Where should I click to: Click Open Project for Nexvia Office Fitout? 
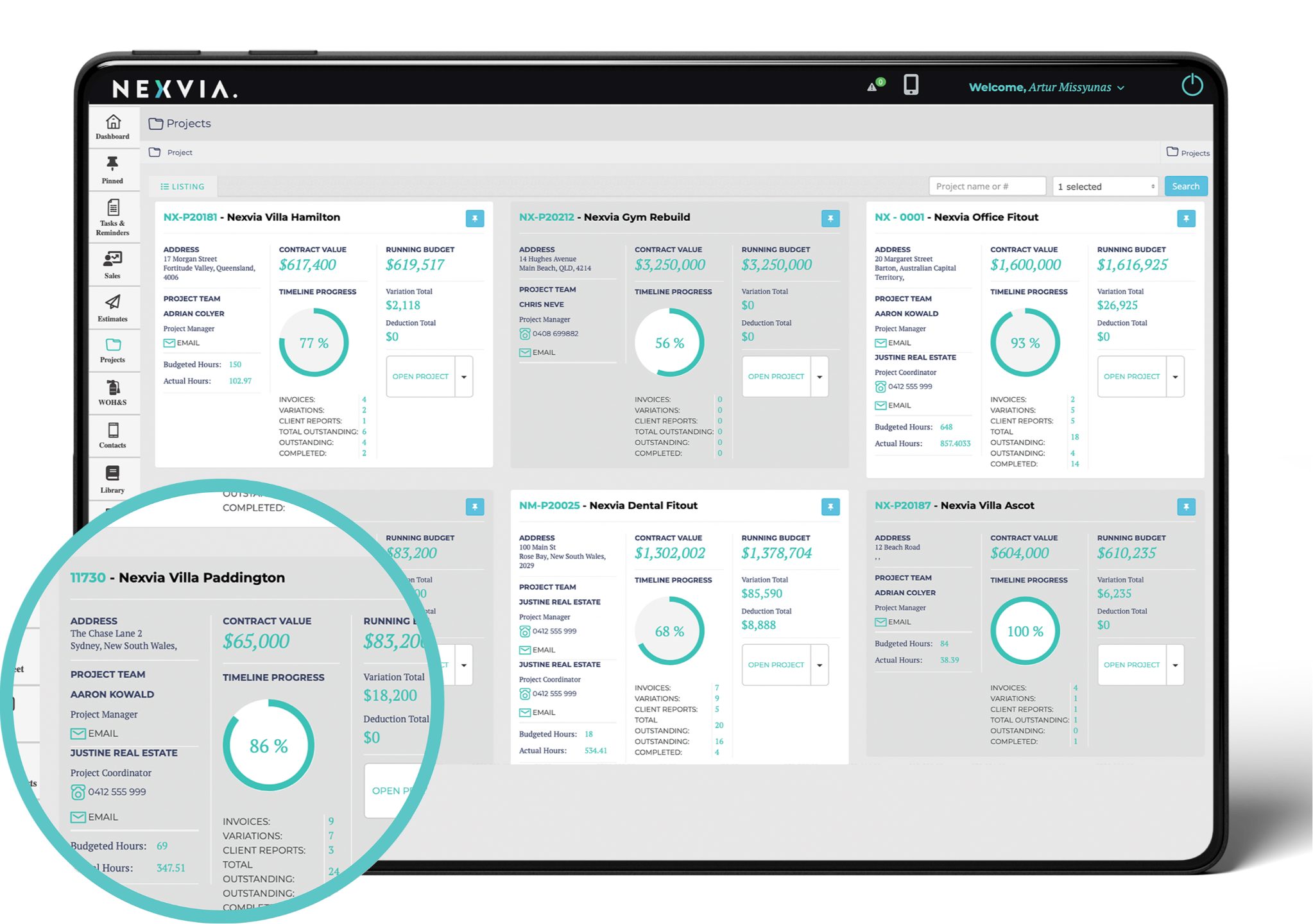click(1131, 377)
